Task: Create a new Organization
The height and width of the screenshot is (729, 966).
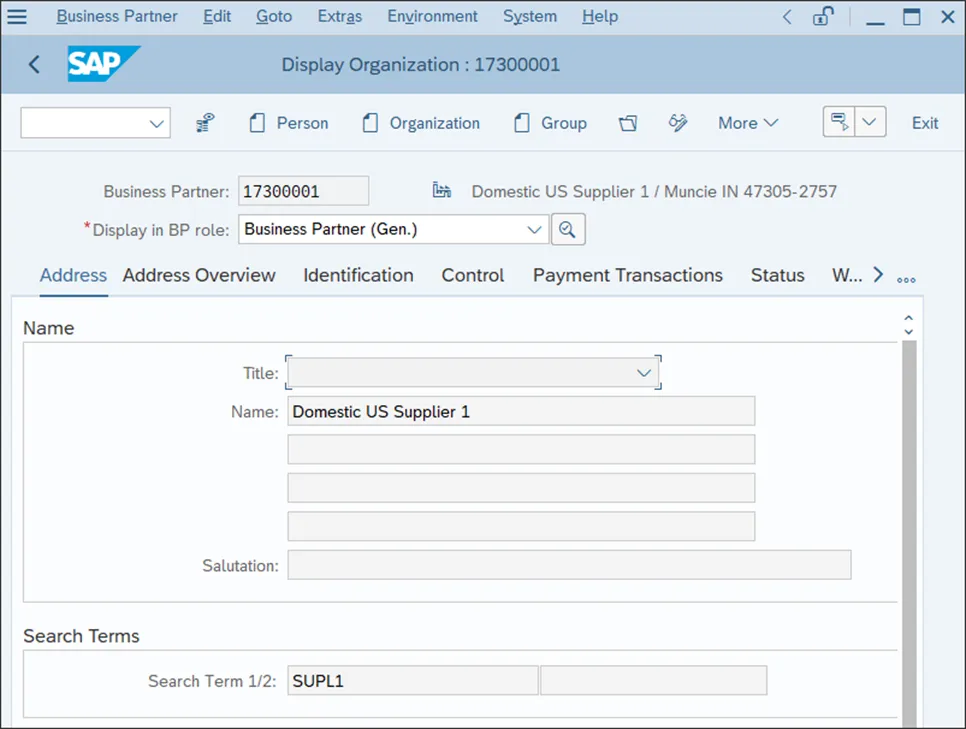Action: [x=421, y=123]
